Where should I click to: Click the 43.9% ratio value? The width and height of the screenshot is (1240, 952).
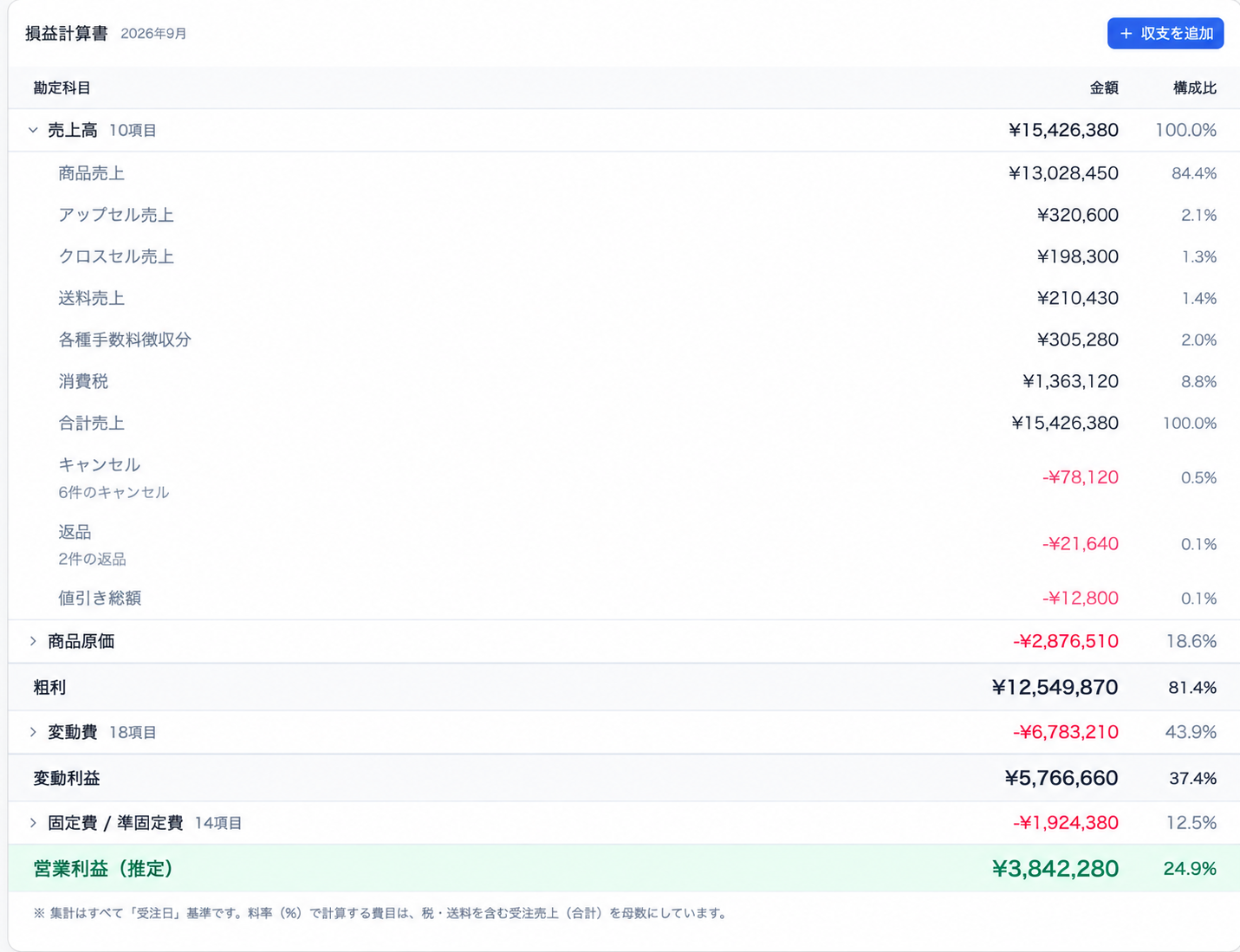coord(1191,732)
